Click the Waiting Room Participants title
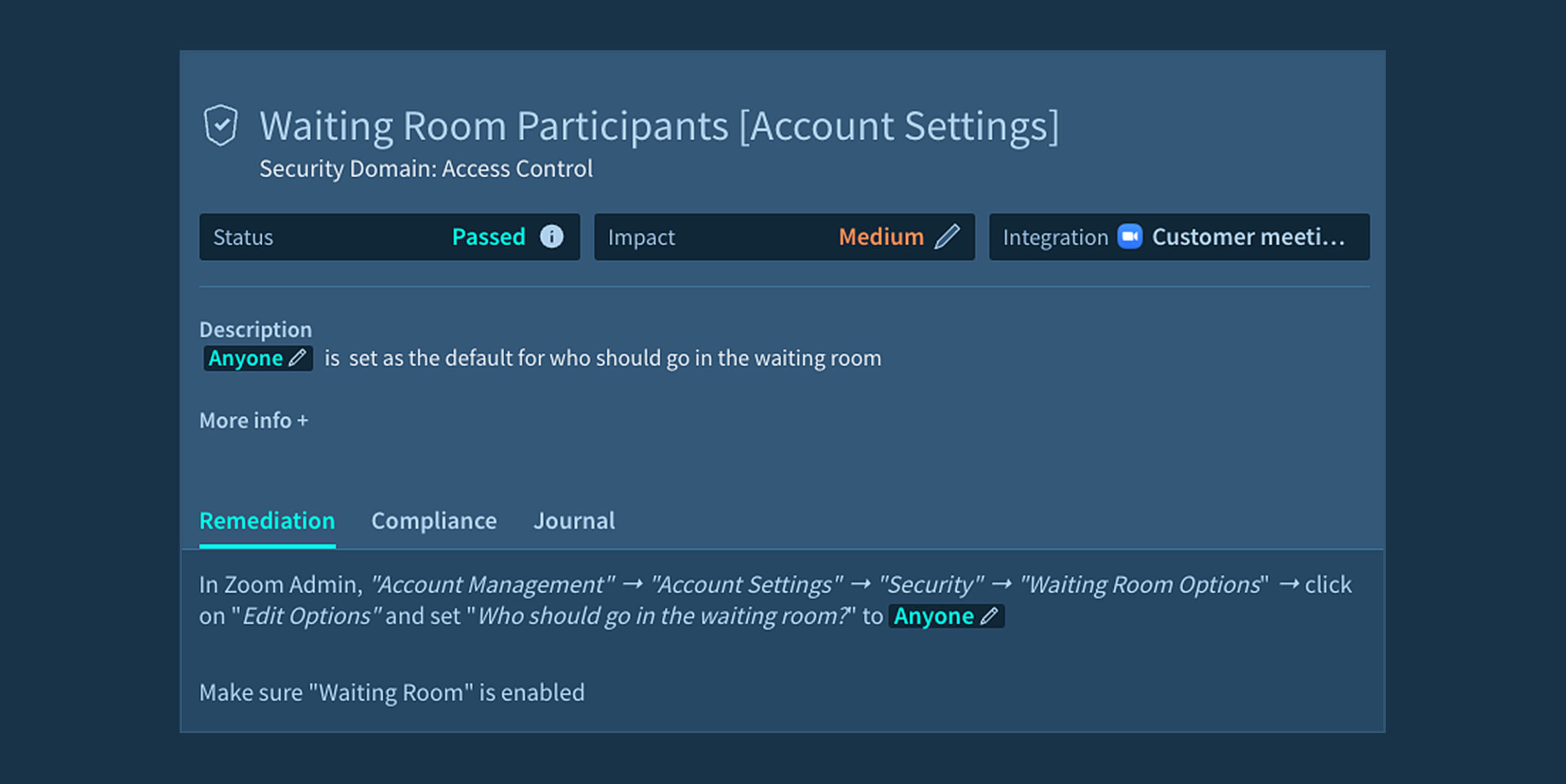 (658, 126)
